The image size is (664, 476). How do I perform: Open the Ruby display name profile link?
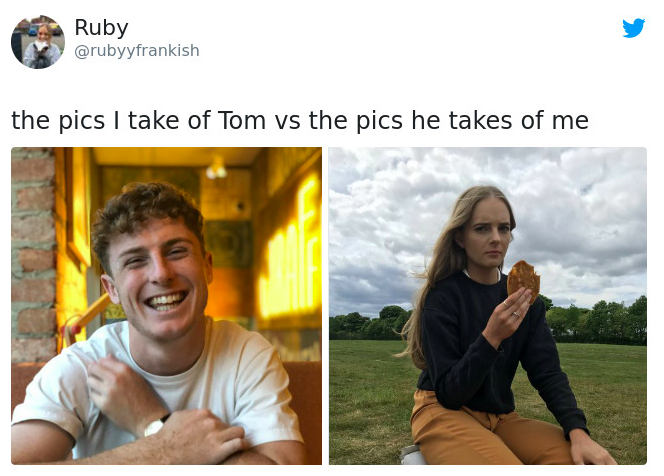click(x=101, y=28)
